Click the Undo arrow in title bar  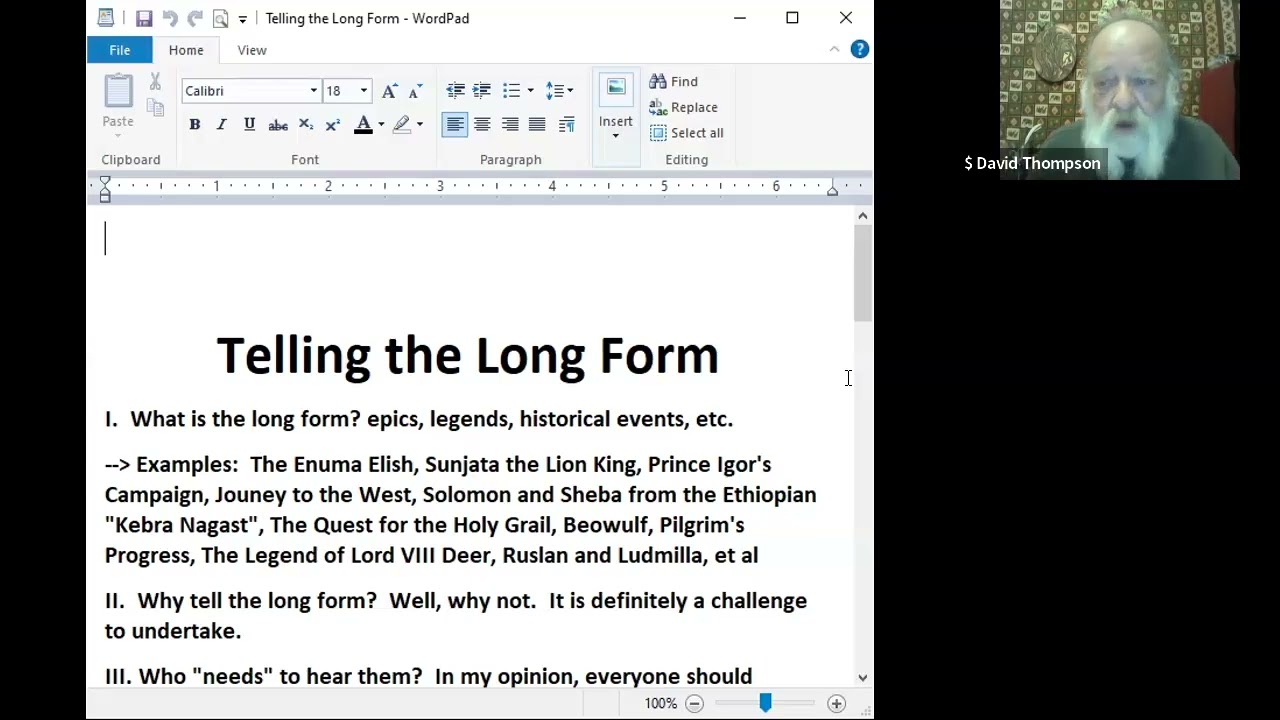point(169,18)
